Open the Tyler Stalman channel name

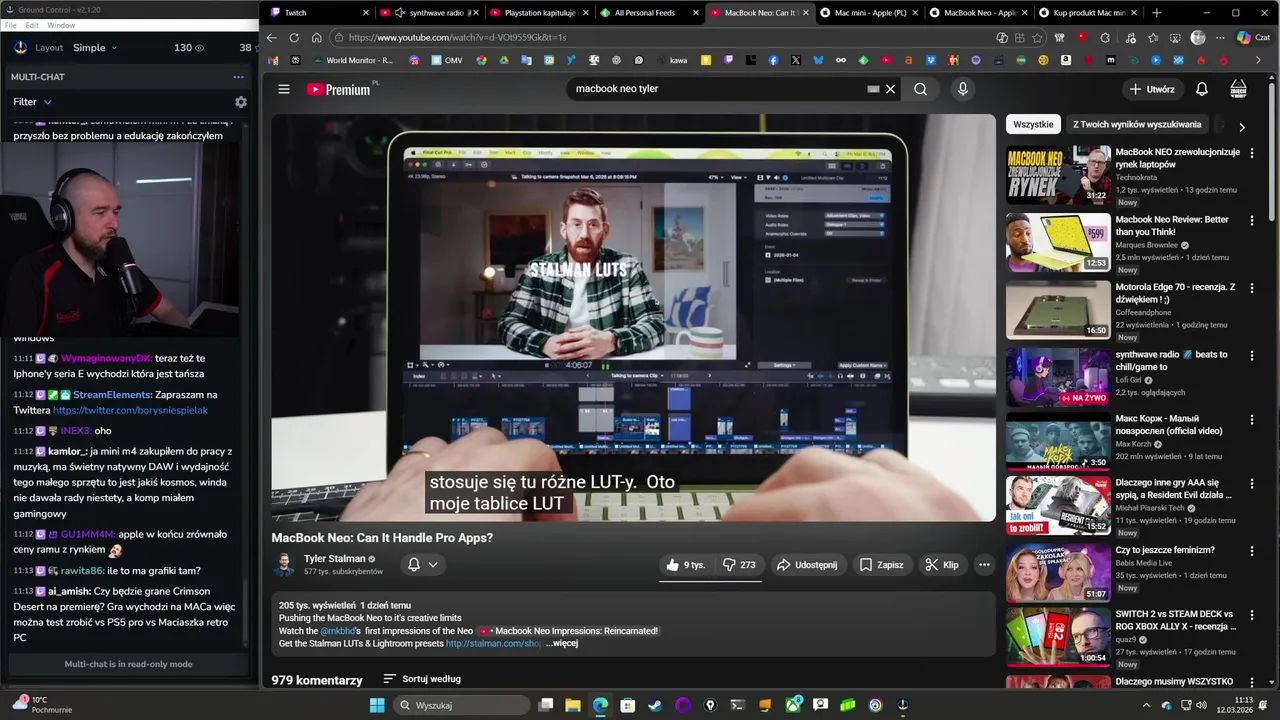[x=334, y=559]
